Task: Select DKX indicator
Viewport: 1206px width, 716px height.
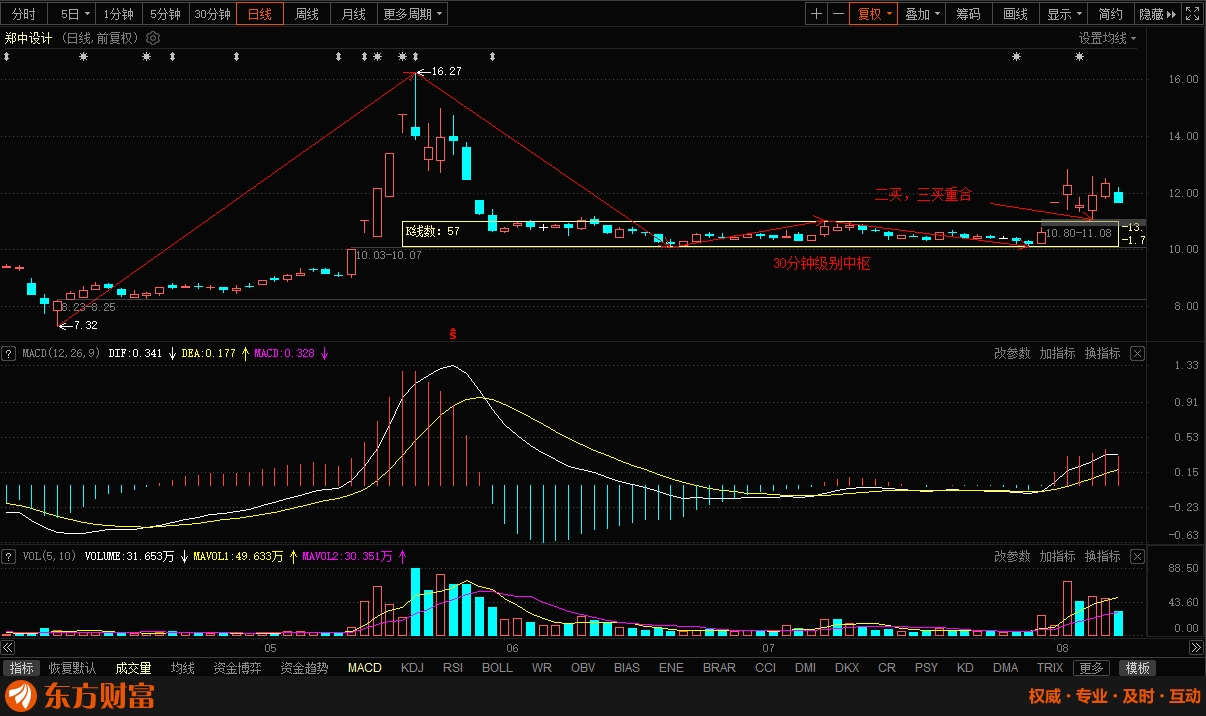Action: coord(847,668)
